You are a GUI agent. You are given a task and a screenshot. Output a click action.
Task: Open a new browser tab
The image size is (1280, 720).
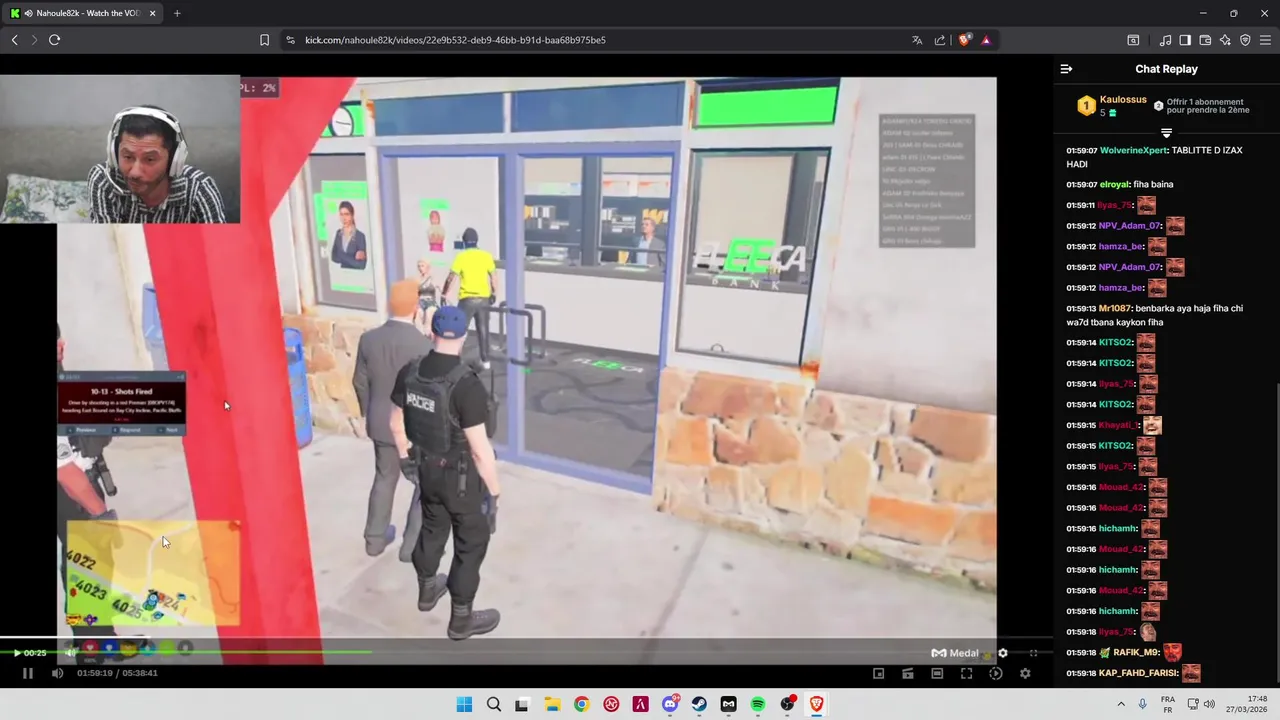(177, 13)
